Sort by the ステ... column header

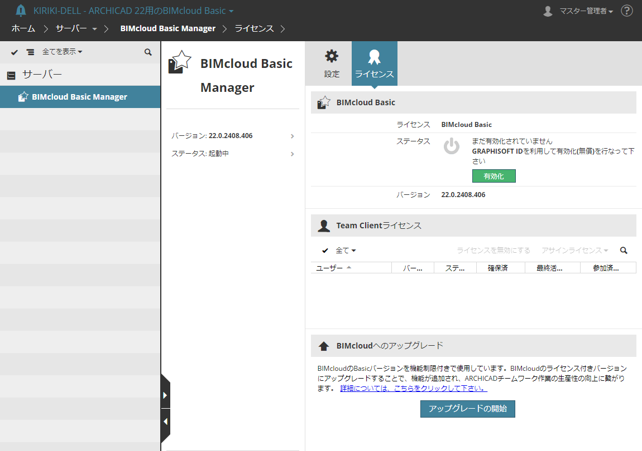(x=455, y=268)
